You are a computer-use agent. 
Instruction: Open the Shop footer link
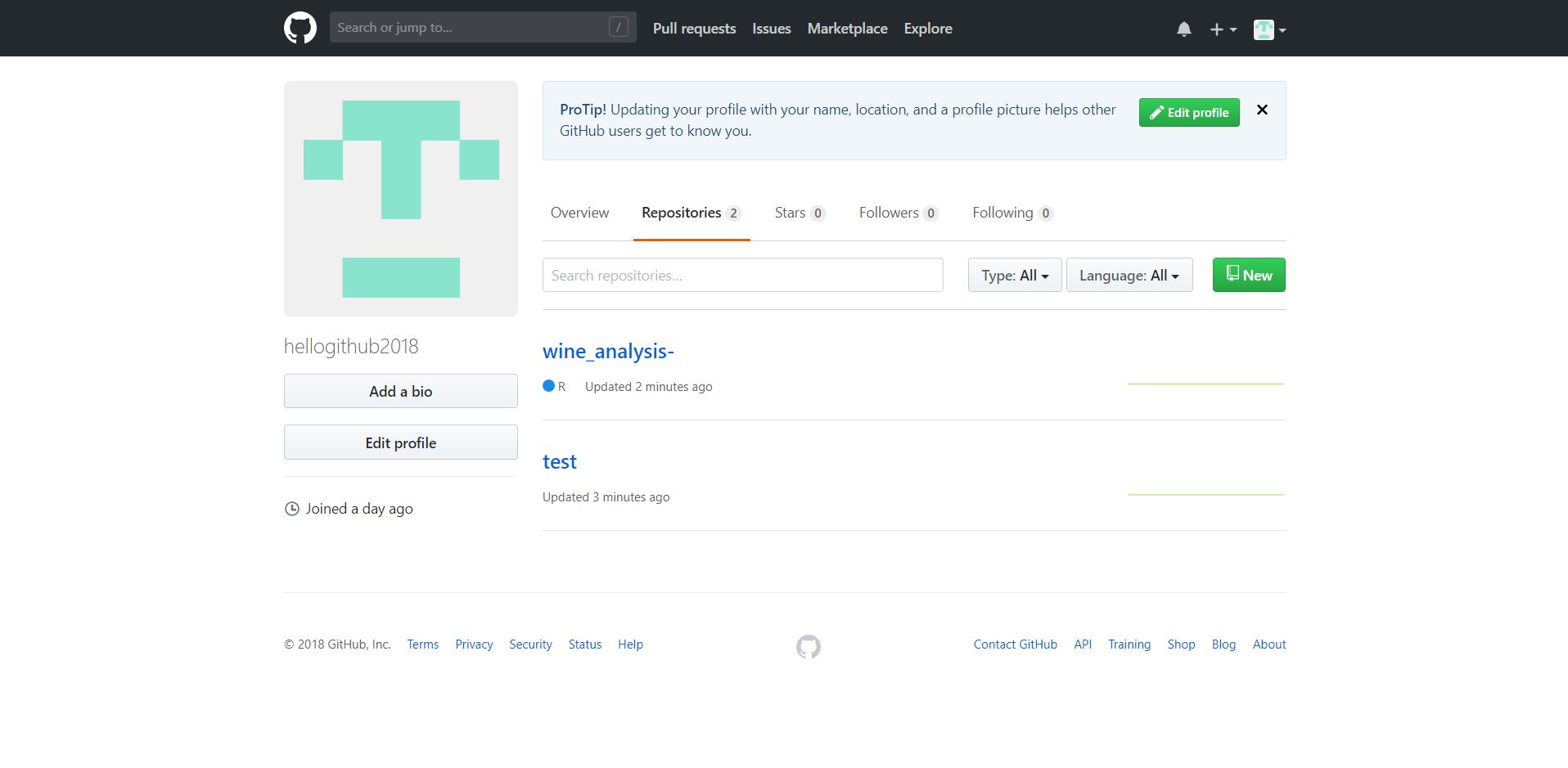point(1181,644)
